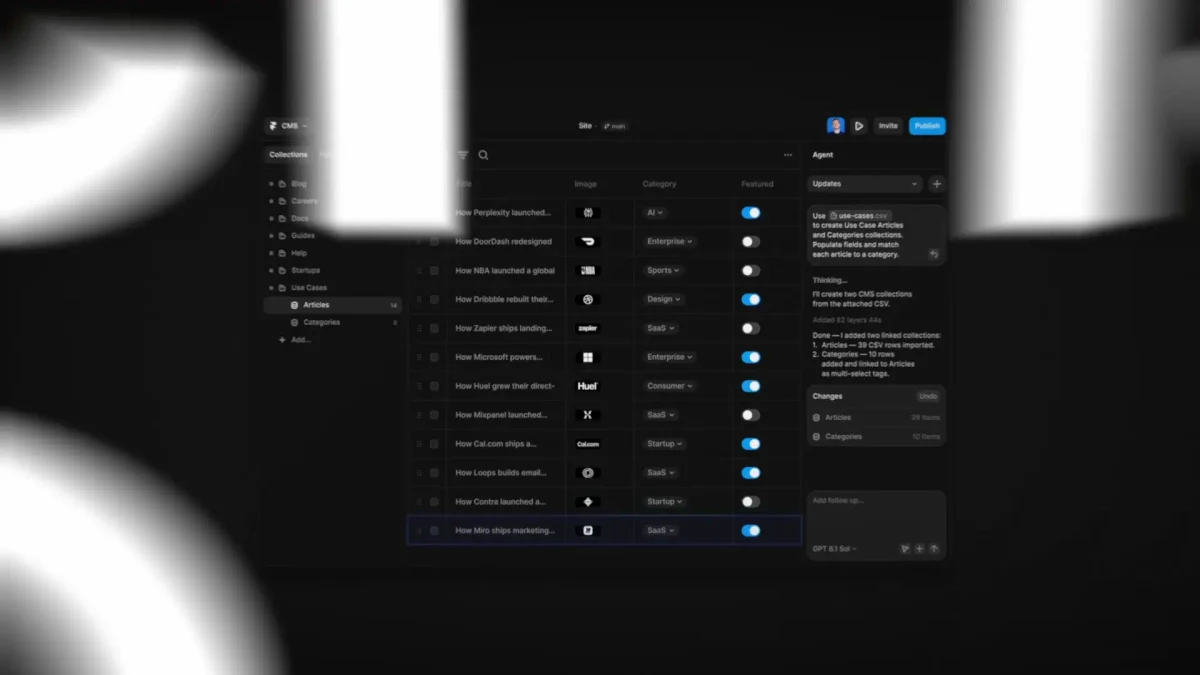Click the Microsoft logo image
The width and height of the screenshot is (1200, 675).
588,357
